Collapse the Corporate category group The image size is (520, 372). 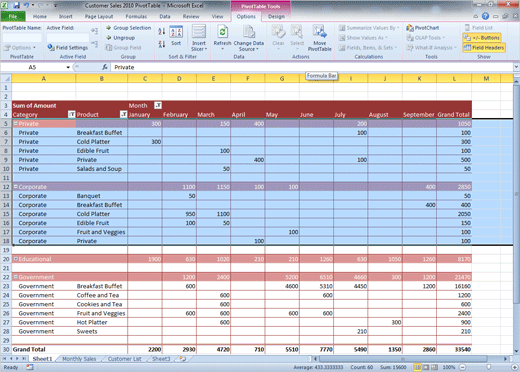point(15,187)
